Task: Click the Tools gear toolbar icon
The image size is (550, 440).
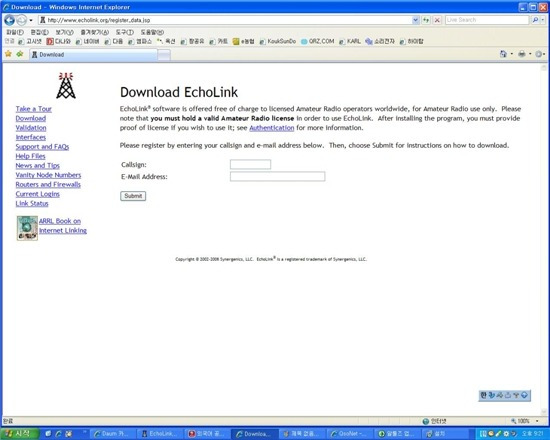Action: coord(539,54)
